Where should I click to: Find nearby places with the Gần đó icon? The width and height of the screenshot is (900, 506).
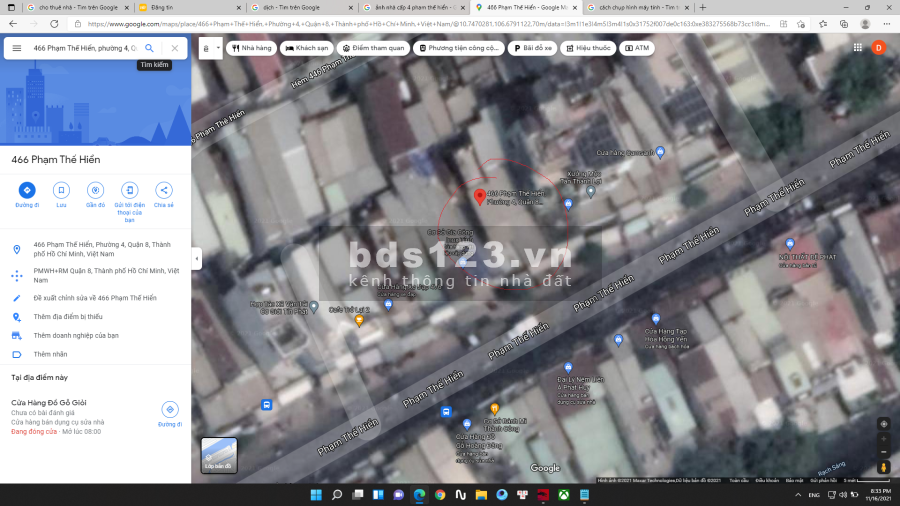pyautogui.click(x=95, y=190)
